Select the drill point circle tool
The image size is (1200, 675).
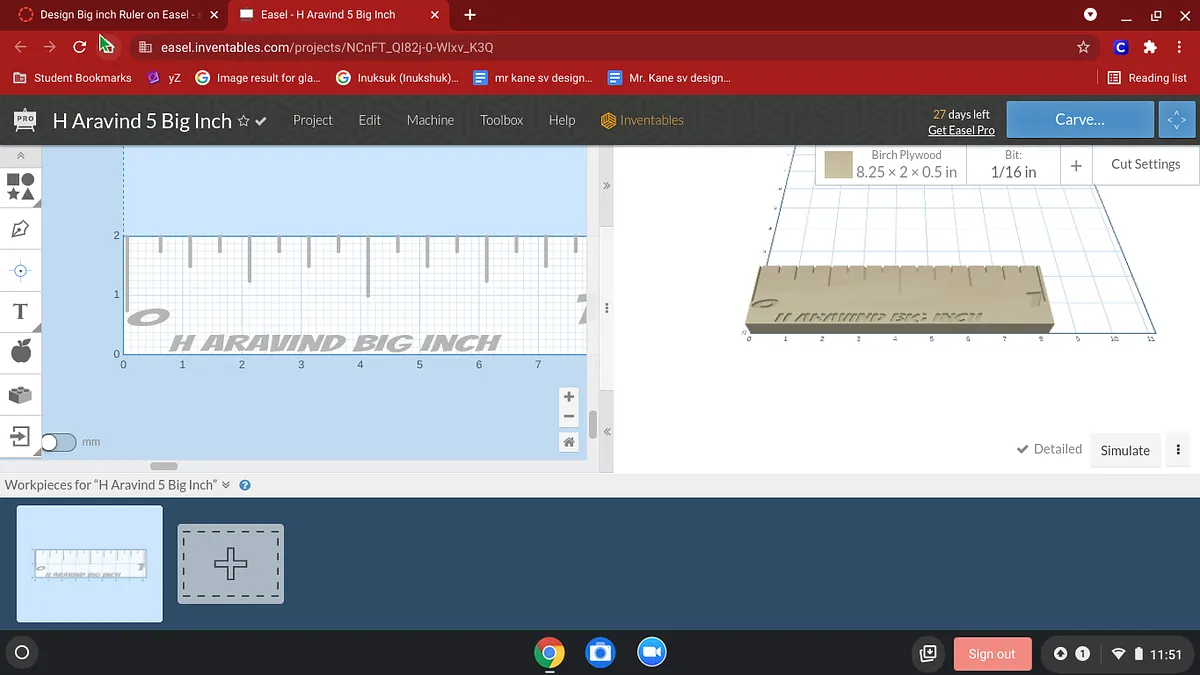(20, 270)
